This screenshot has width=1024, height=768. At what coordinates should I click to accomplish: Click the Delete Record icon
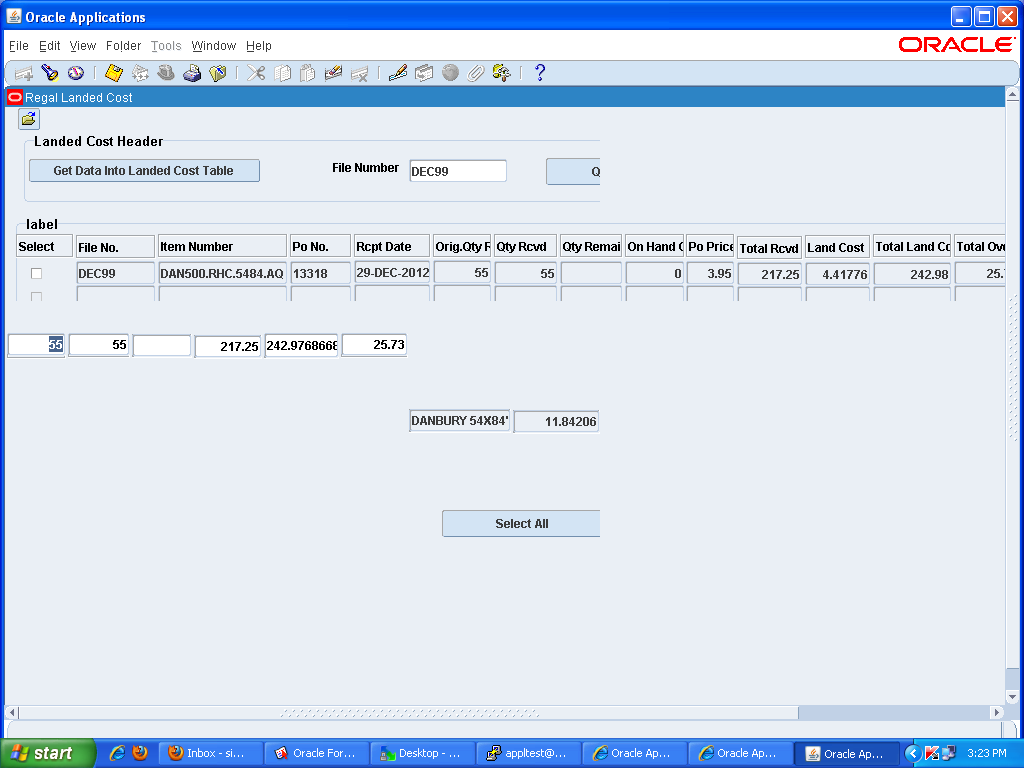tap(359, 73)
